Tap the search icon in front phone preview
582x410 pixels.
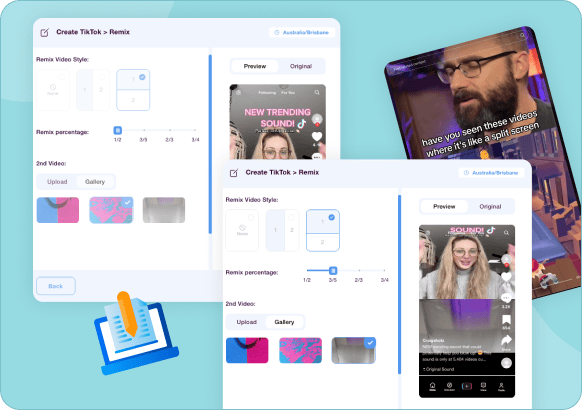[506, 233]
